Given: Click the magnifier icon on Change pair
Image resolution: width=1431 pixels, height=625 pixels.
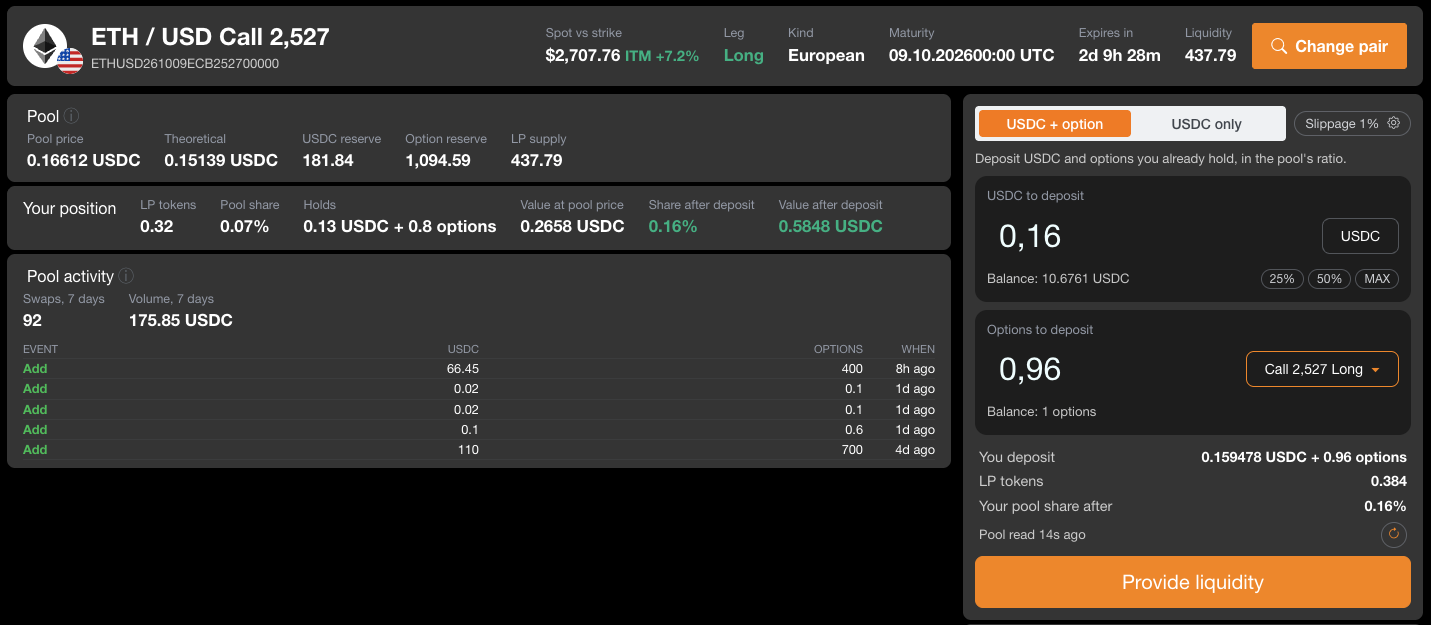Looking at the screenshot, I should point(1279,46).
